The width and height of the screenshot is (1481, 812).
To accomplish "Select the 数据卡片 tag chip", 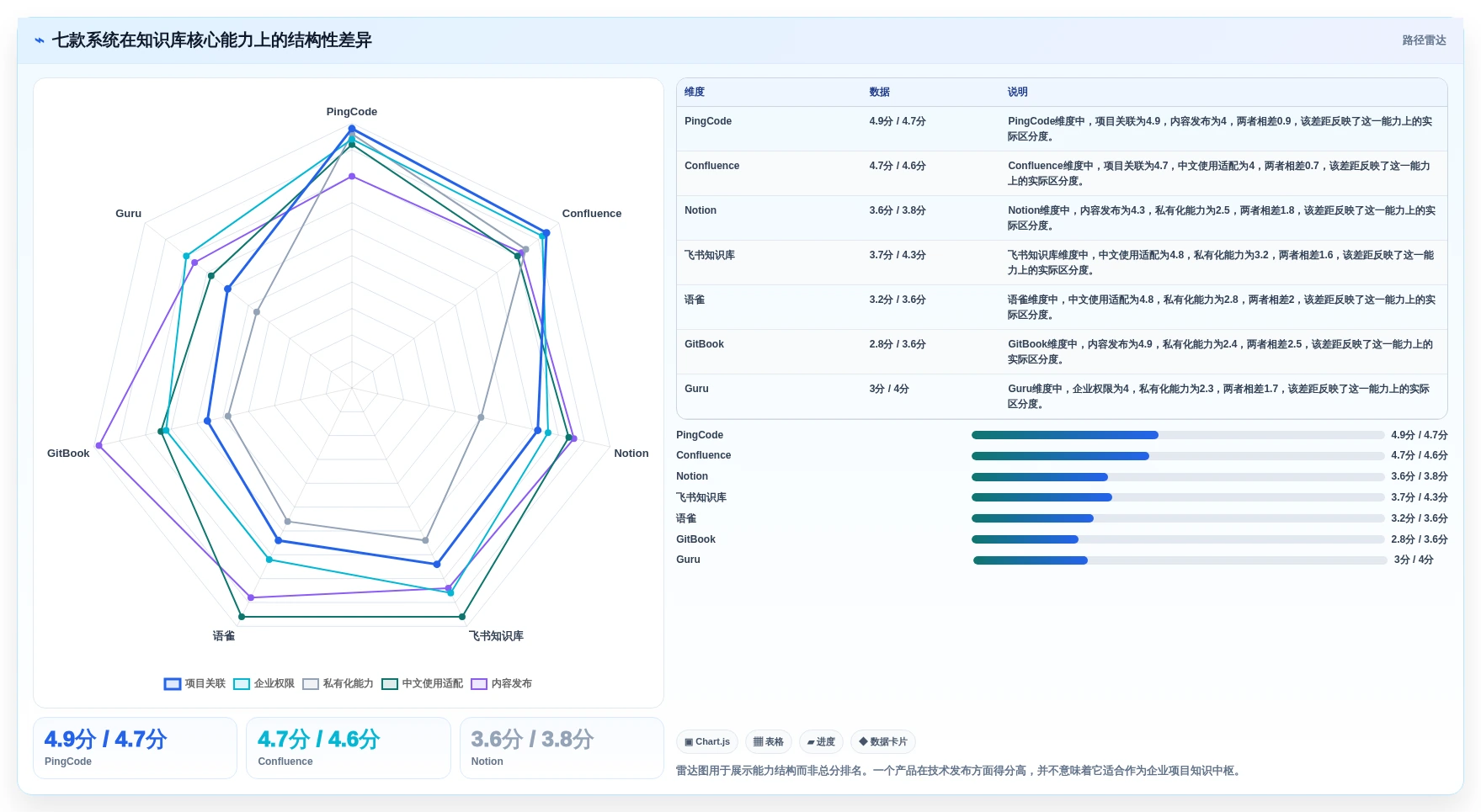I will tap(883, 741).
